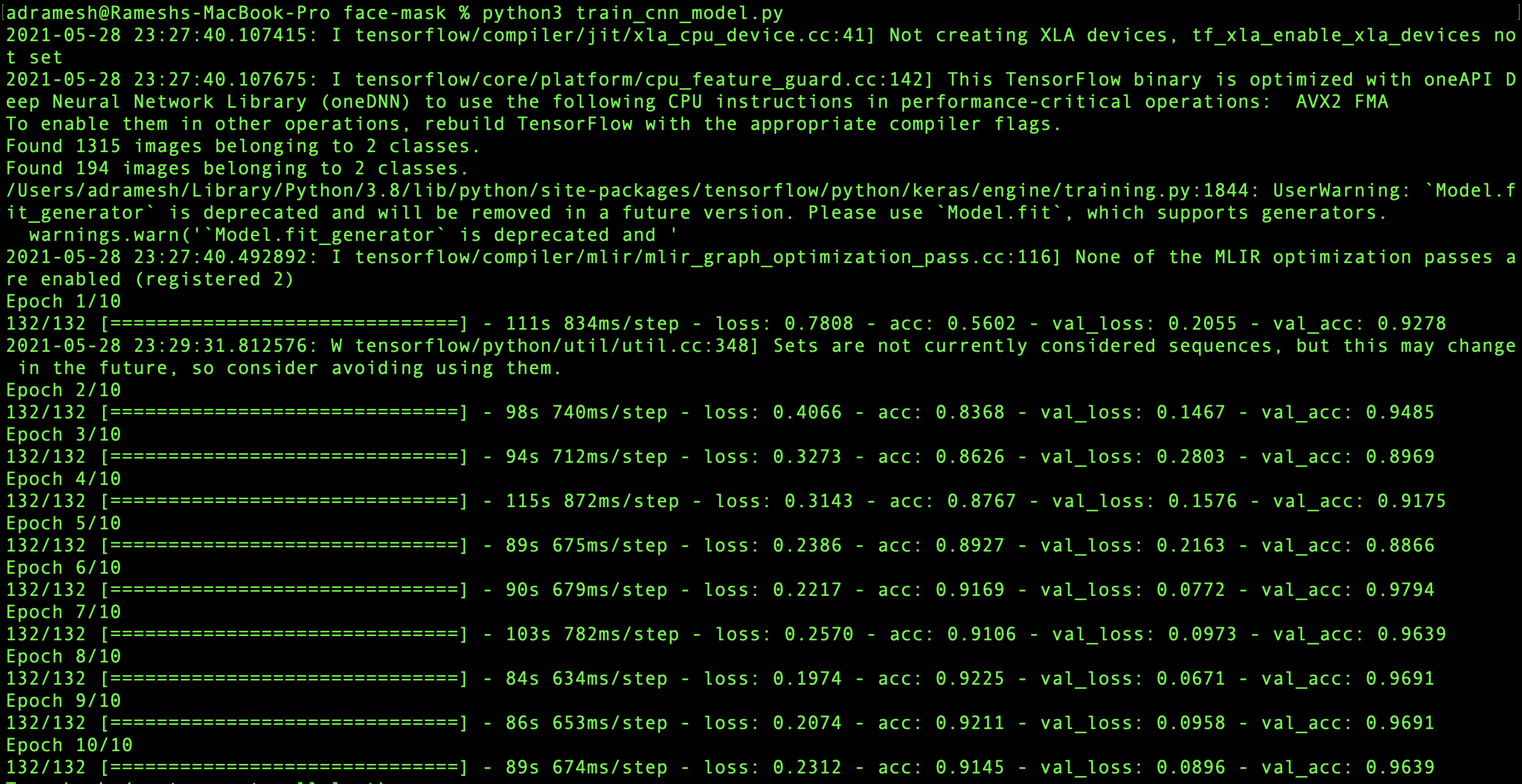
Task: Click the Epoch 4/10 label
Action: tap(63, 479)
